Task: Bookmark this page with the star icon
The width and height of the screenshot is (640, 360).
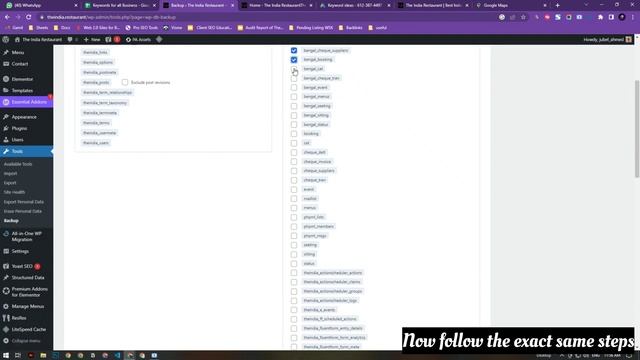Action: pos(523,17)
